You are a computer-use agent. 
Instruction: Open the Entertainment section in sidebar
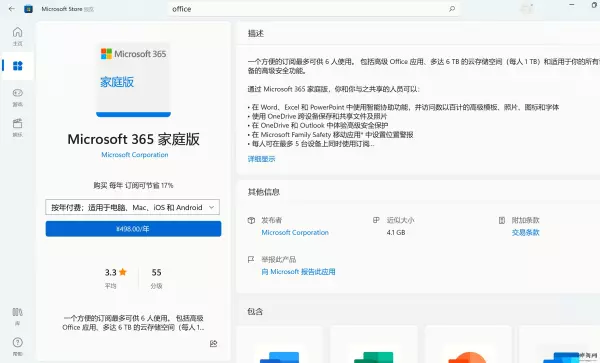point(18,127)
